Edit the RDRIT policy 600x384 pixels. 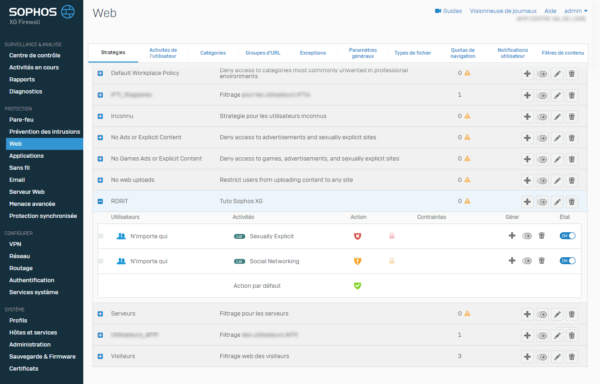click(557, 202)
